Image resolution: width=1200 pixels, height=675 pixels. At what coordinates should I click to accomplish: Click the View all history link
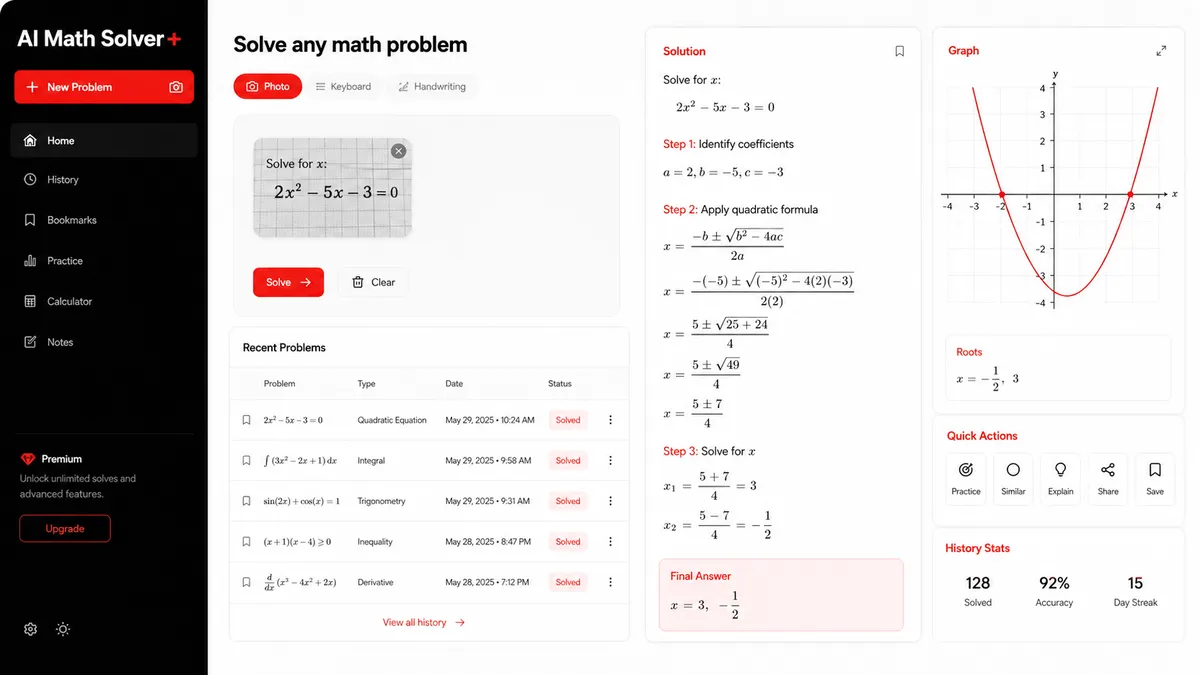[x=424, y=622]
